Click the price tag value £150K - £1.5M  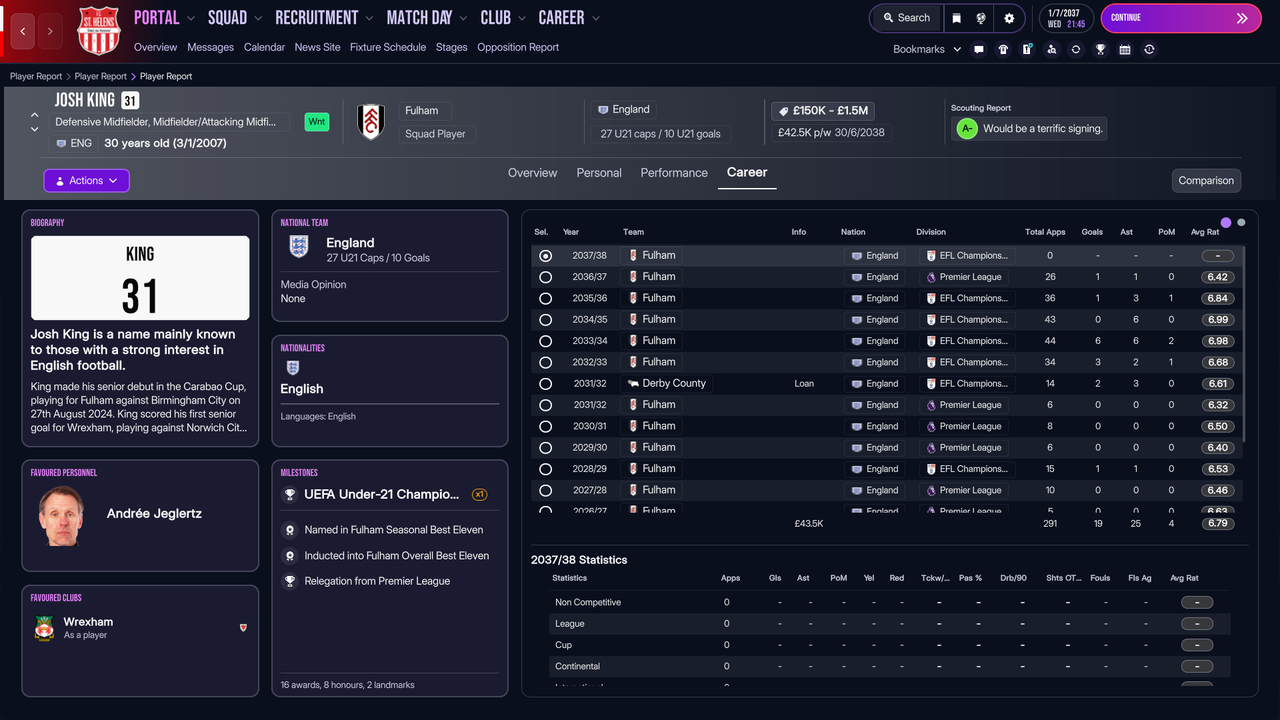[821, 111]
